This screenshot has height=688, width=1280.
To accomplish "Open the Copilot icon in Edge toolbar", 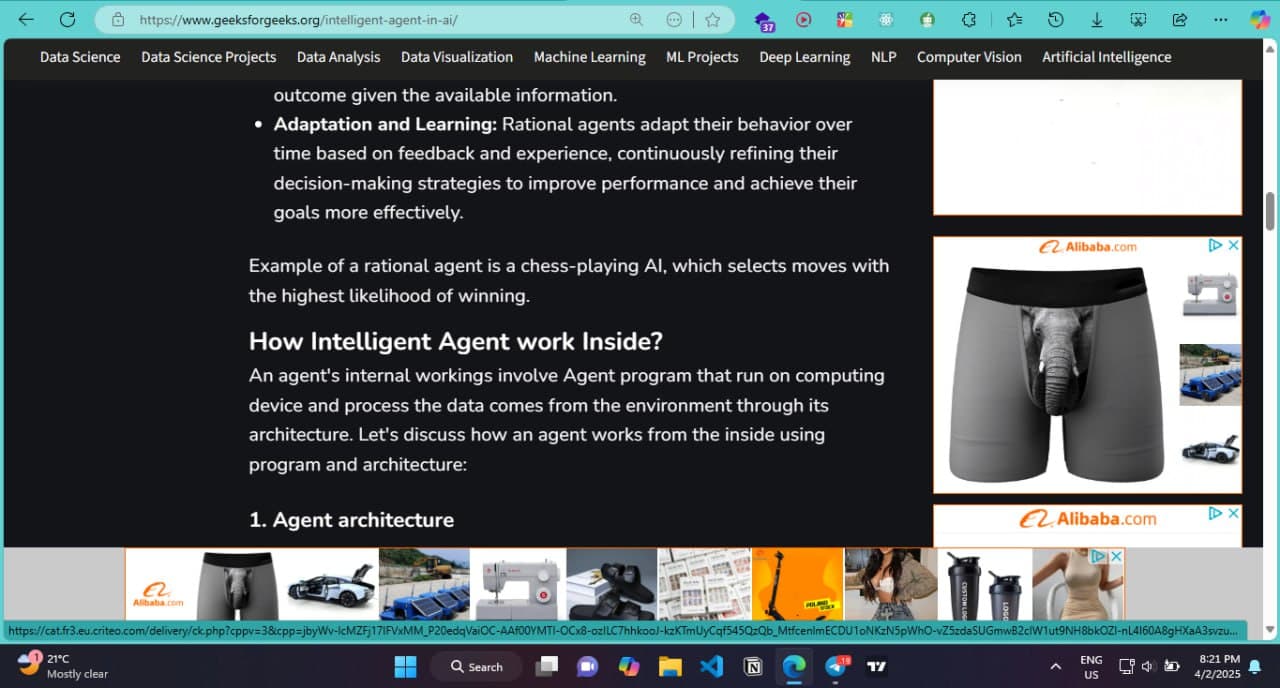I will point(1260,19).
